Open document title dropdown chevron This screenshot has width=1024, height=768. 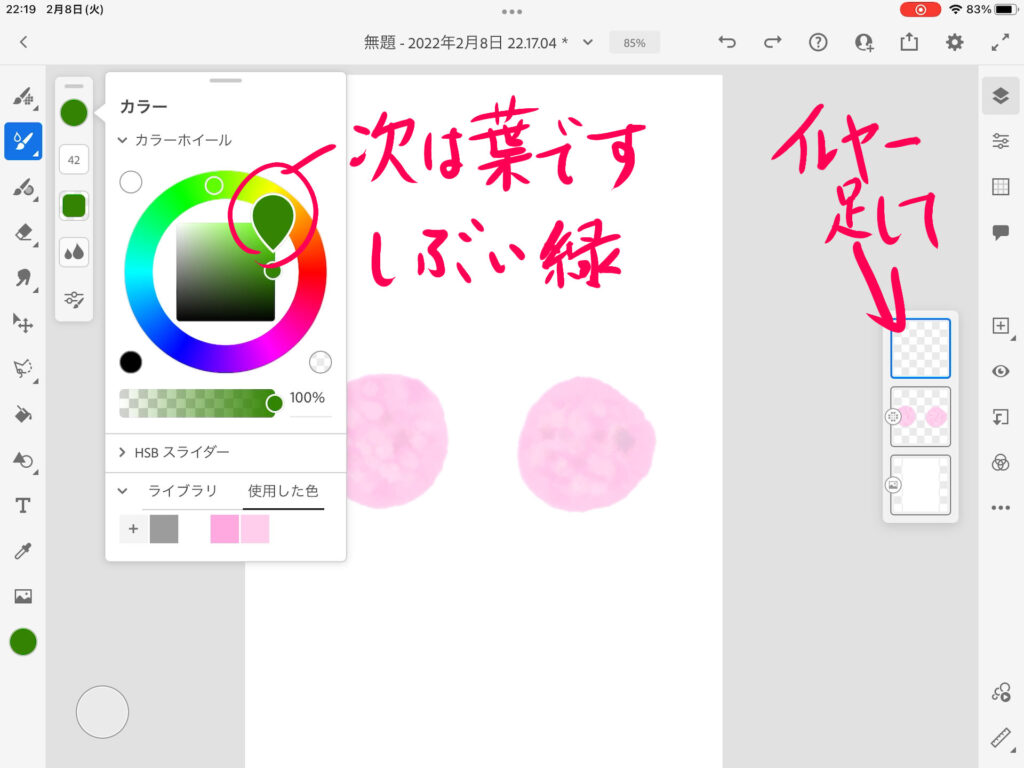click(588, 42)
